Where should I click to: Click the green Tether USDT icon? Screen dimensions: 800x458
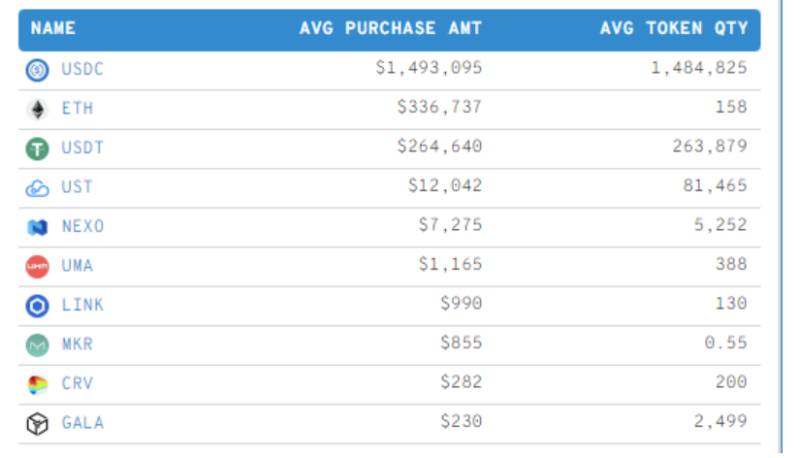37,148
